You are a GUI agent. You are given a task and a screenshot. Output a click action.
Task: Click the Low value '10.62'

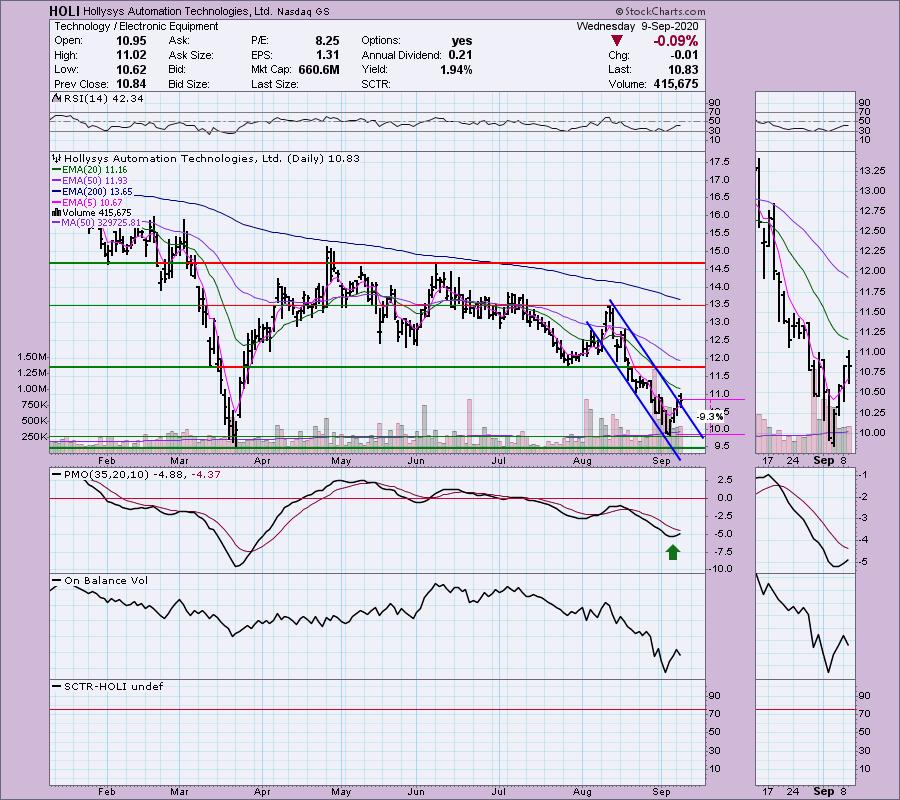pyautogui.click(x=131, y=69)
